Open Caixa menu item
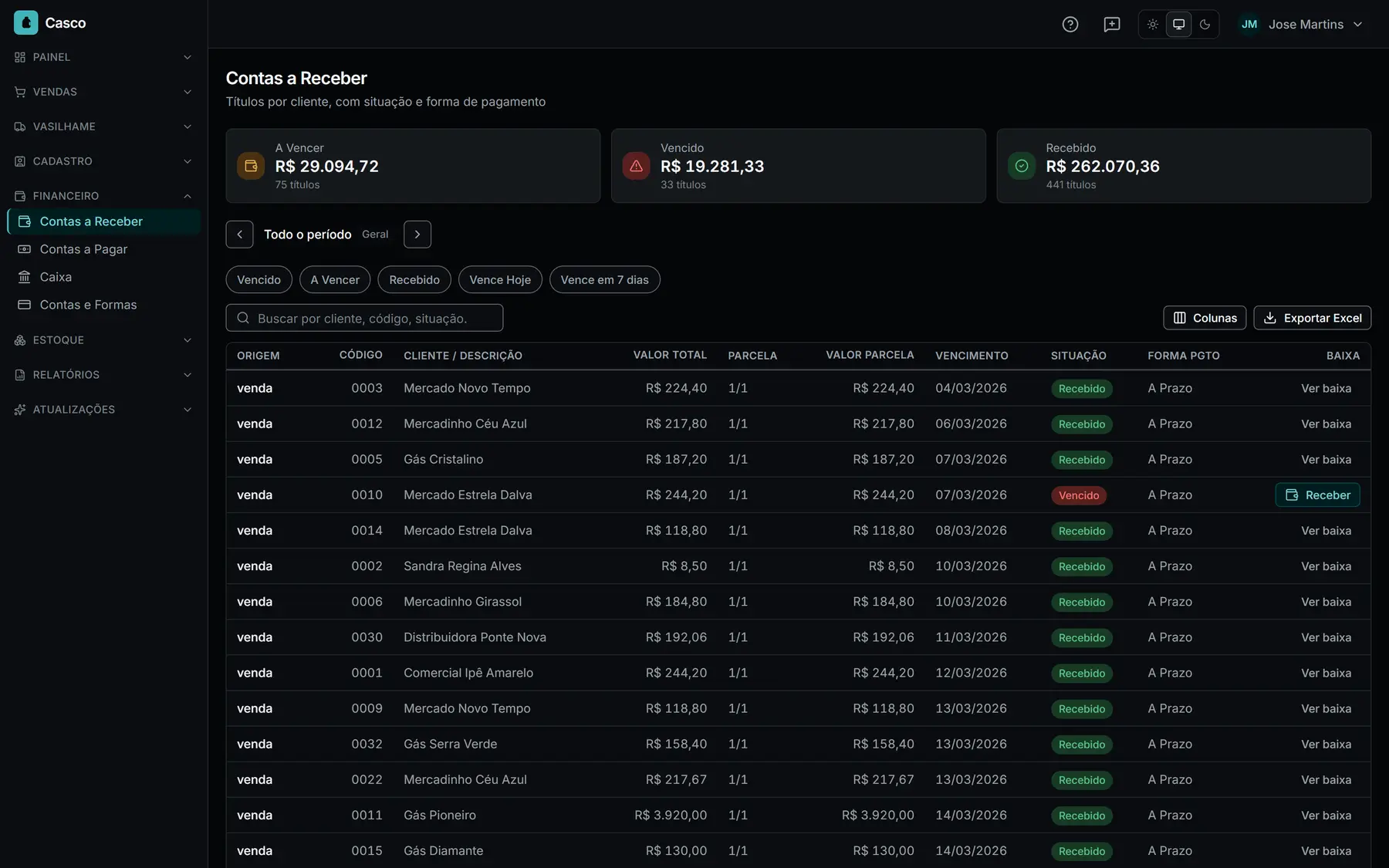 pyautogui.click(x=104, y=277)
